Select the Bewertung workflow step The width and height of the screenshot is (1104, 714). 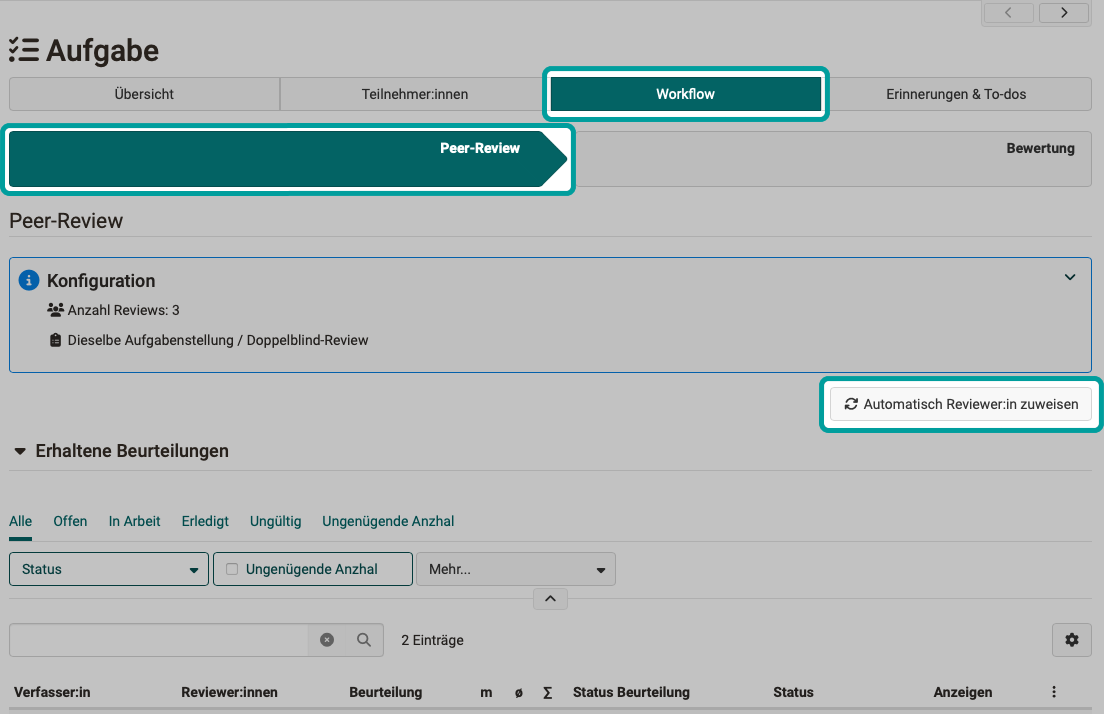point(1040,148)
